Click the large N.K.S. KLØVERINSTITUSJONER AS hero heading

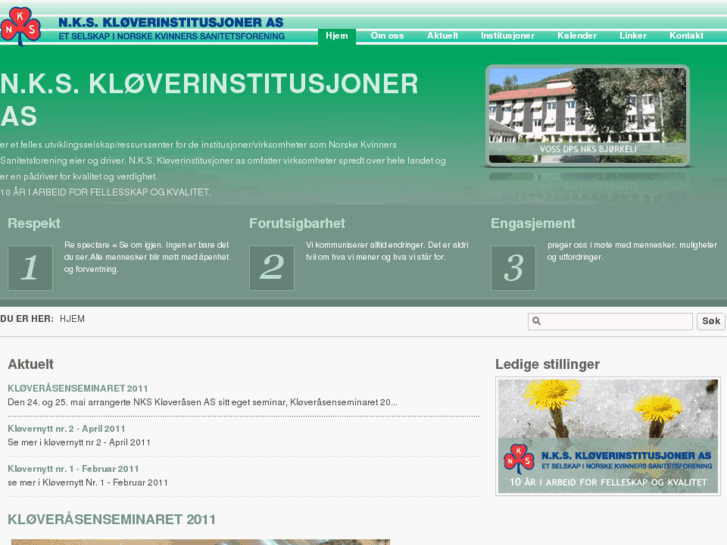point(209,100)
